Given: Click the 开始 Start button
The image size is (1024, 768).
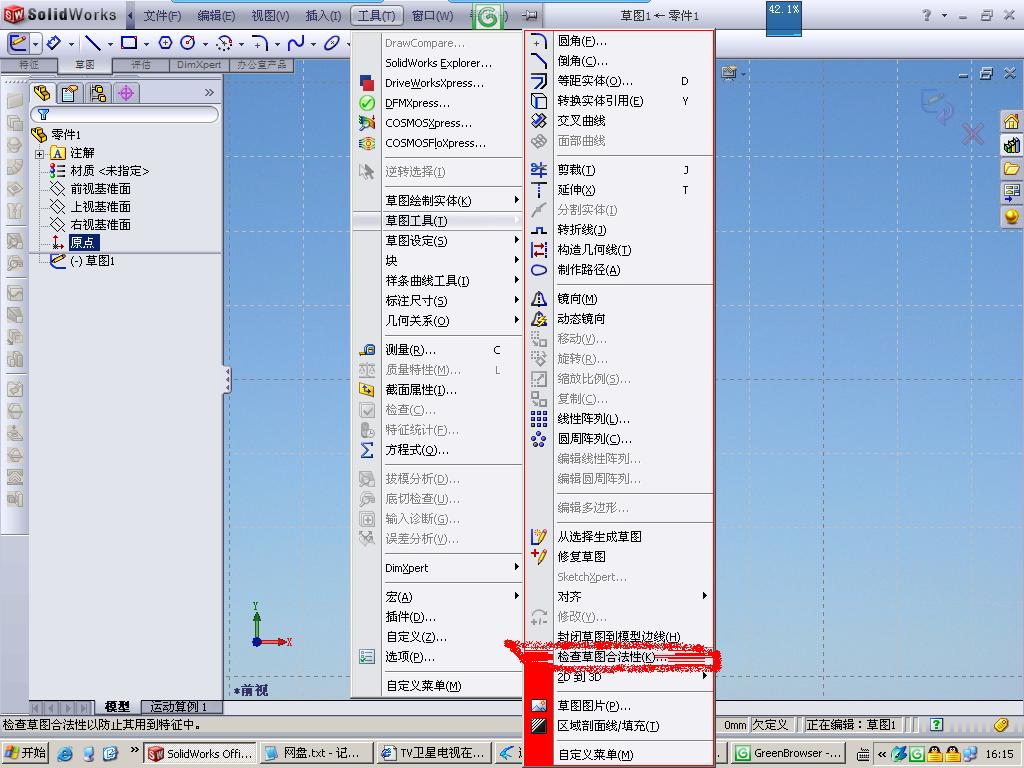Looking at the screenshot, I should tap(25, 753).
